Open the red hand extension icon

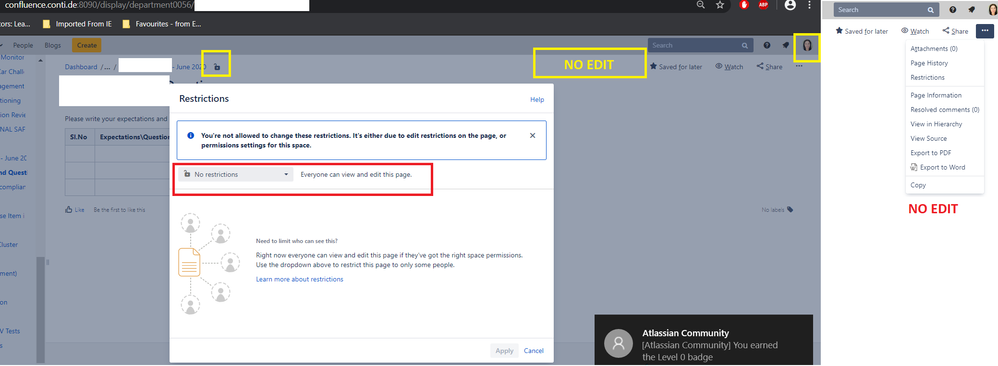744,5
